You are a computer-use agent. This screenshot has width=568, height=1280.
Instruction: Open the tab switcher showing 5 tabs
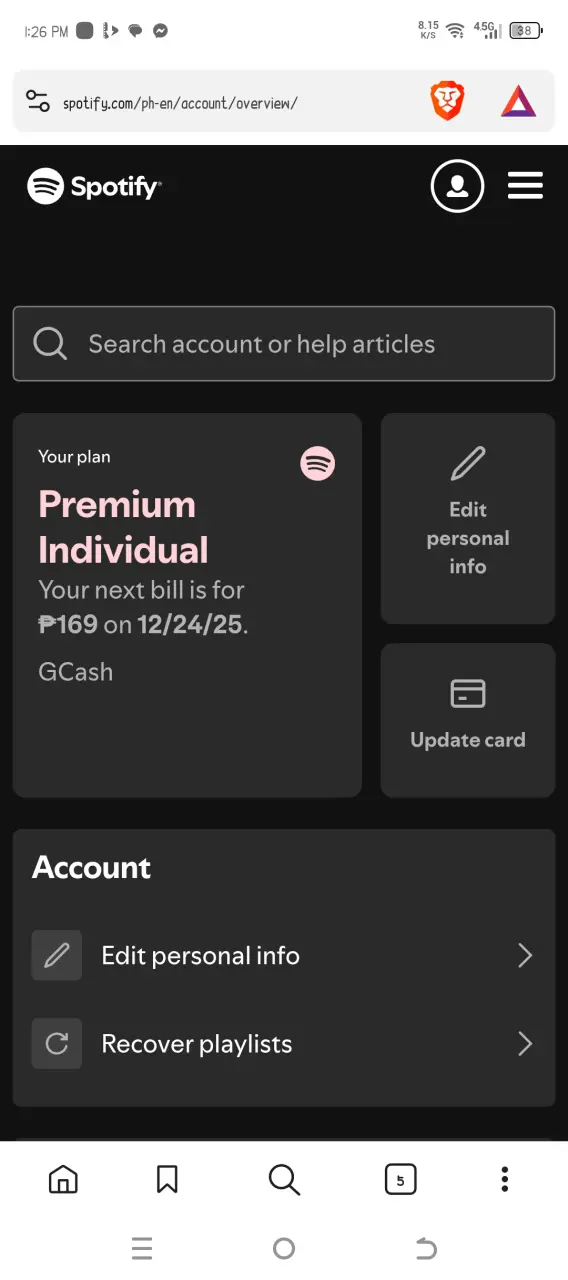(x=400, y=1180)
